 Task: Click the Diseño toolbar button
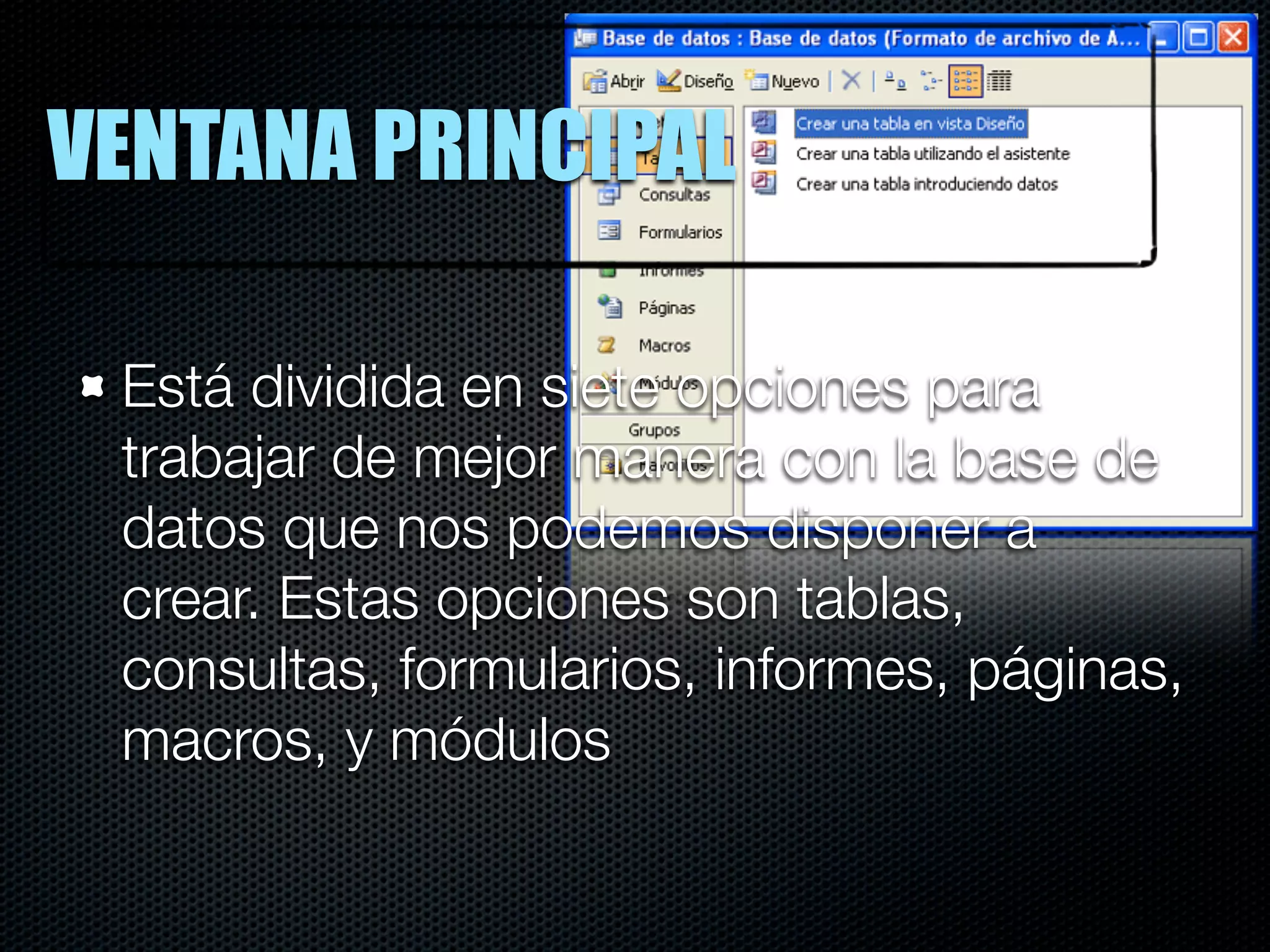[695, 81]
